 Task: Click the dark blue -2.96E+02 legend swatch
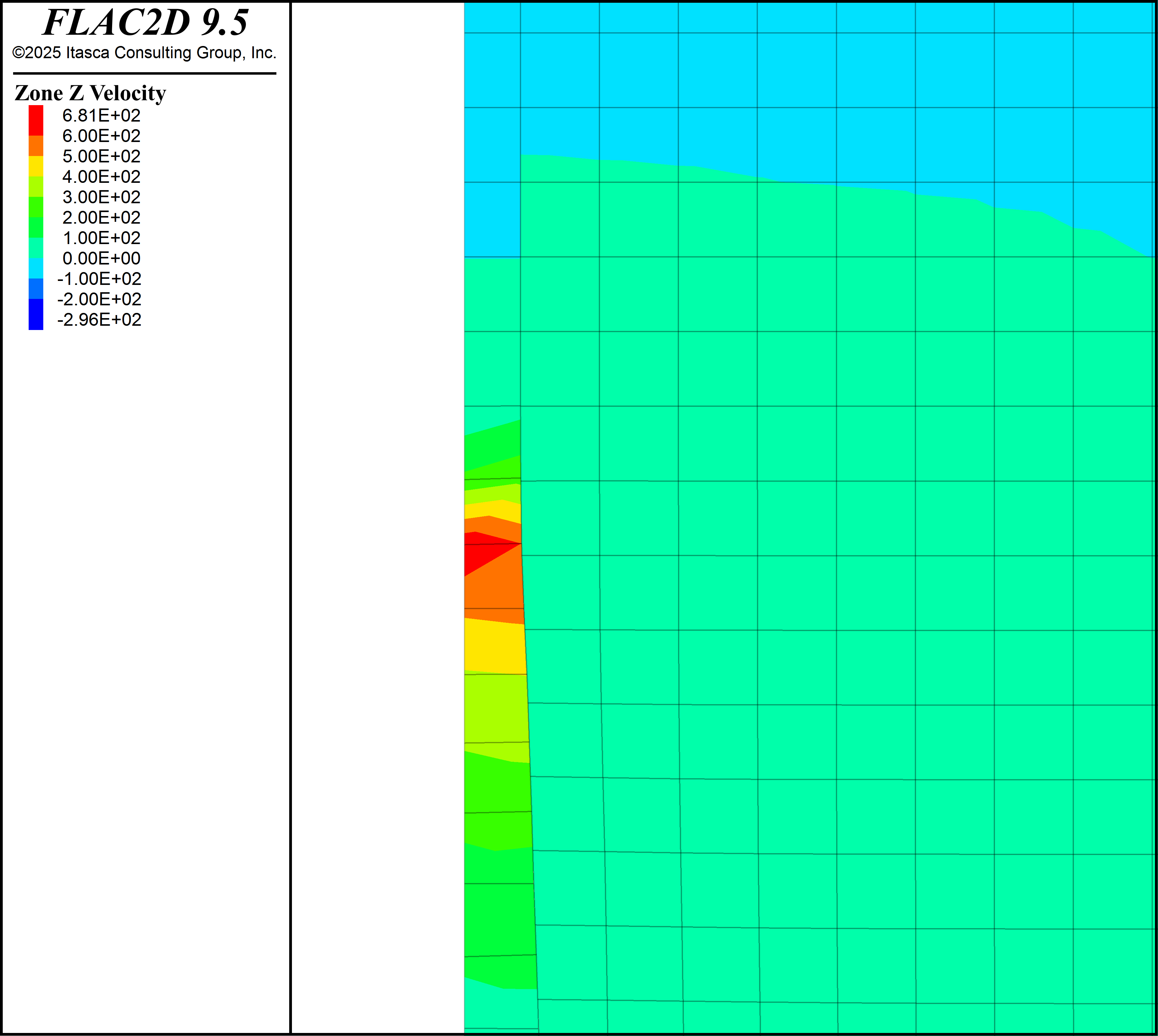[x=36, y=315]
